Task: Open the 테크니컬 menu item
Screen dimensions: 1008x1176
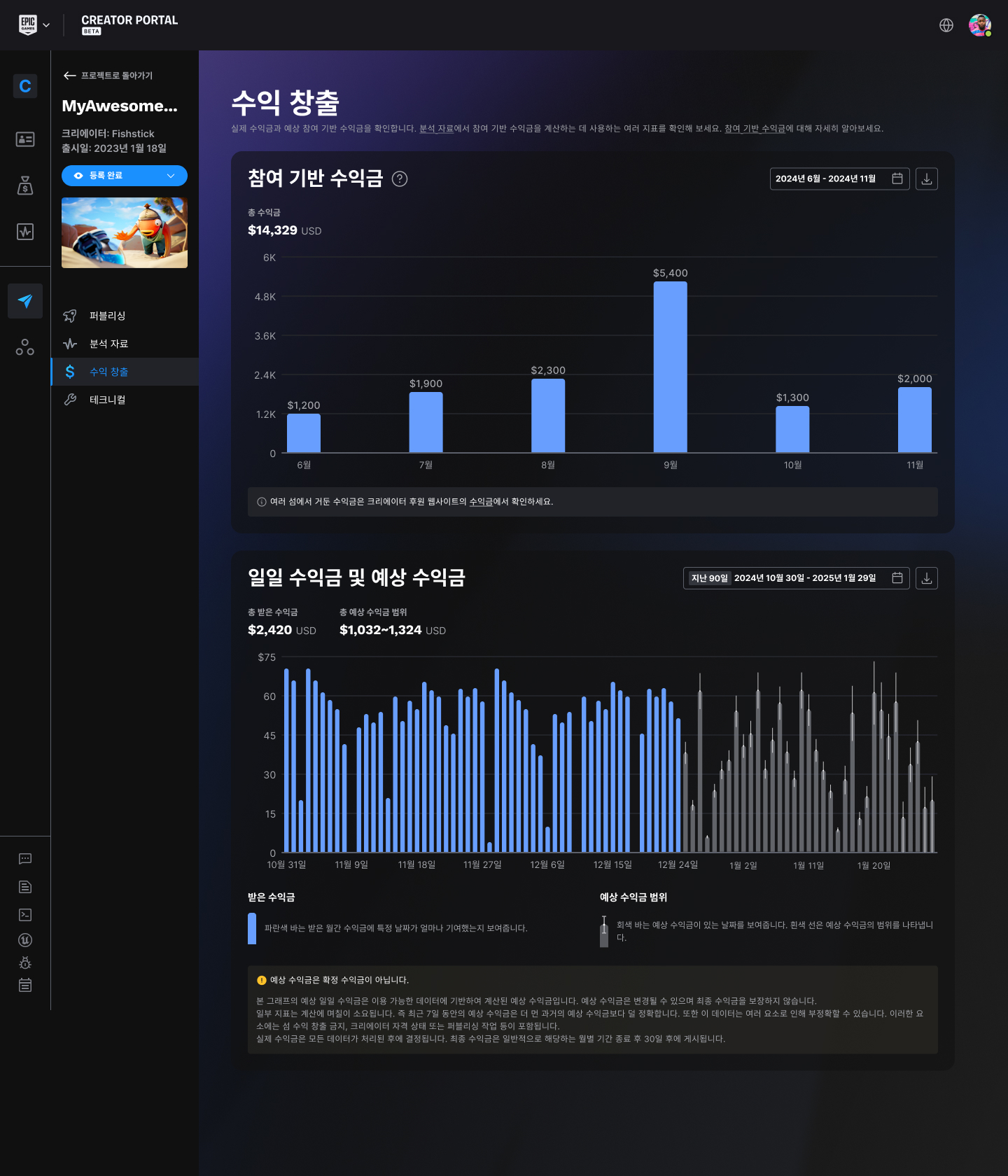Action: 125,400
